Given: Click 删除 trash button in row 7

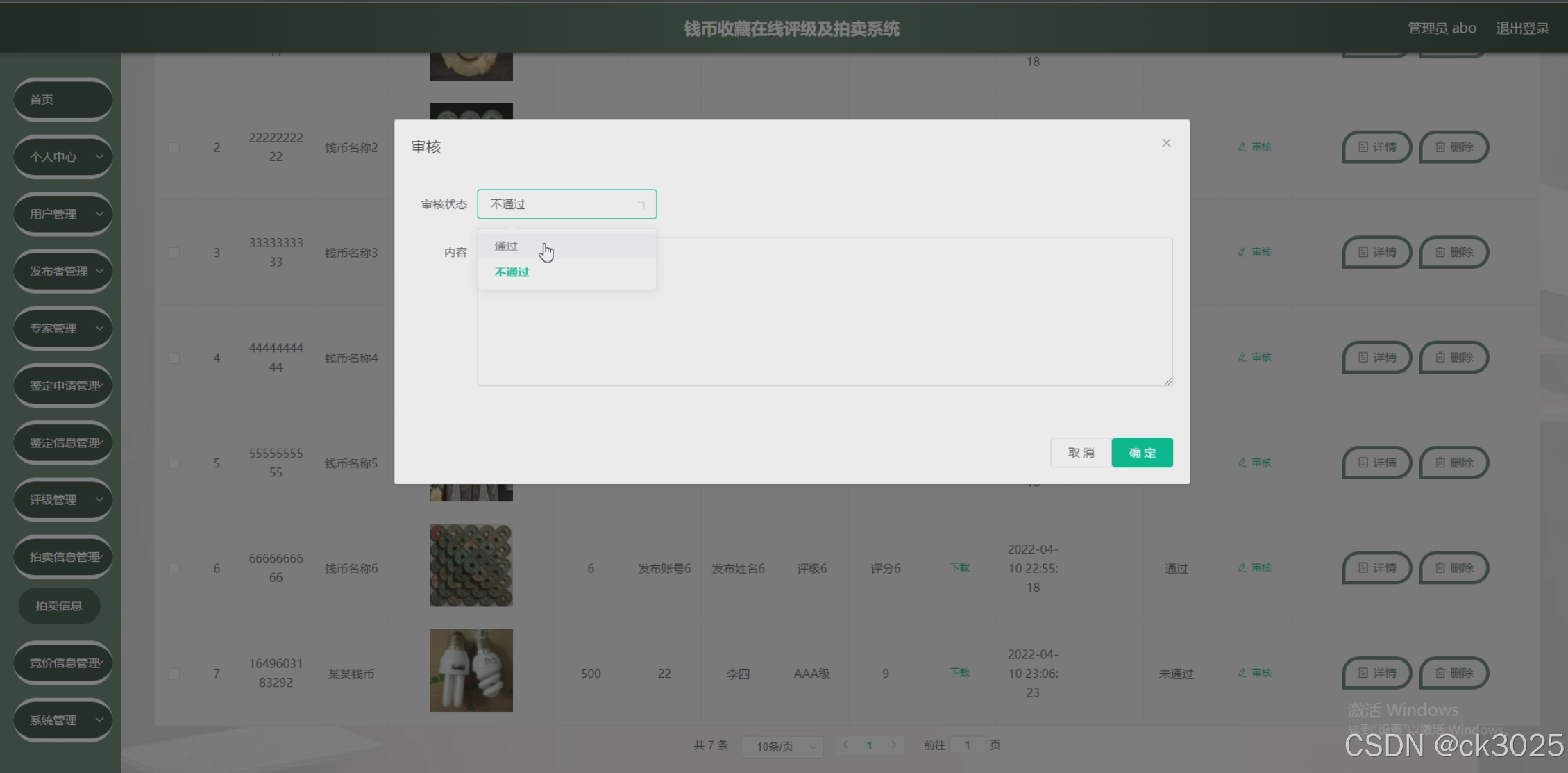Looking at the screenshot, I should click(x=1453, y=673).
